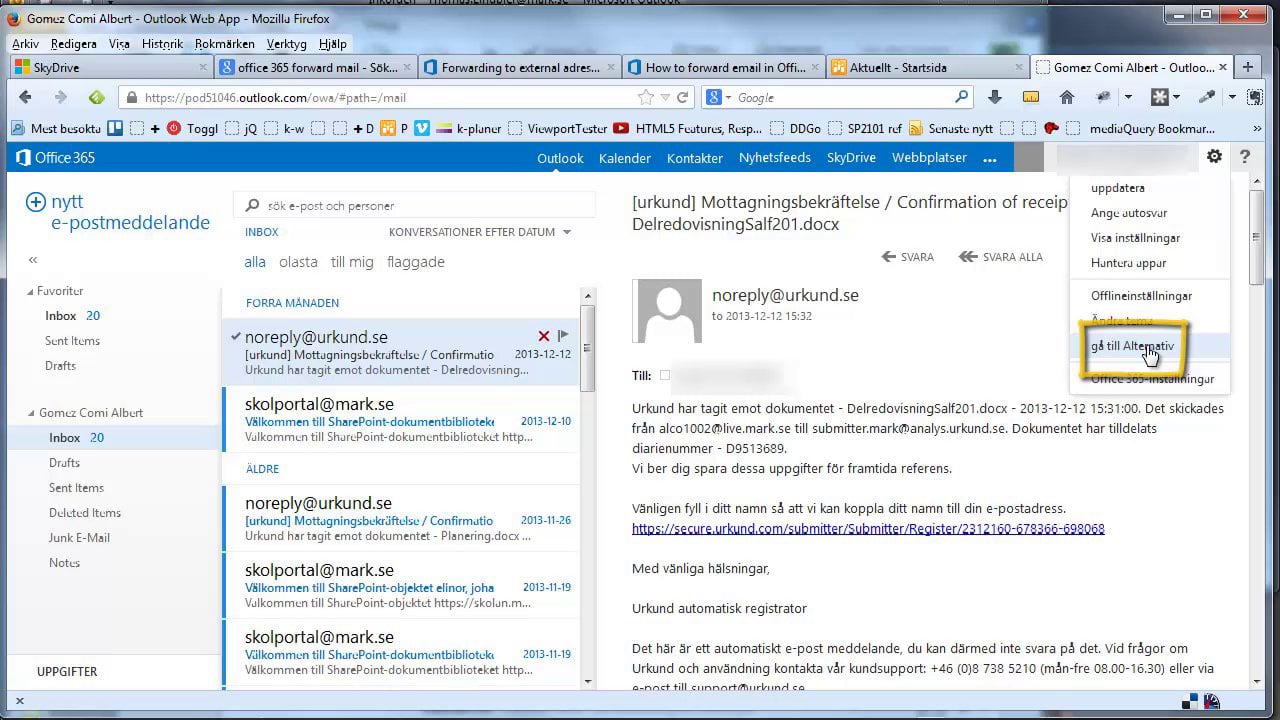Viewport: 1280px width, 720px height.
Task: Click the SVARA reply arrow
Action: point(888,257)
